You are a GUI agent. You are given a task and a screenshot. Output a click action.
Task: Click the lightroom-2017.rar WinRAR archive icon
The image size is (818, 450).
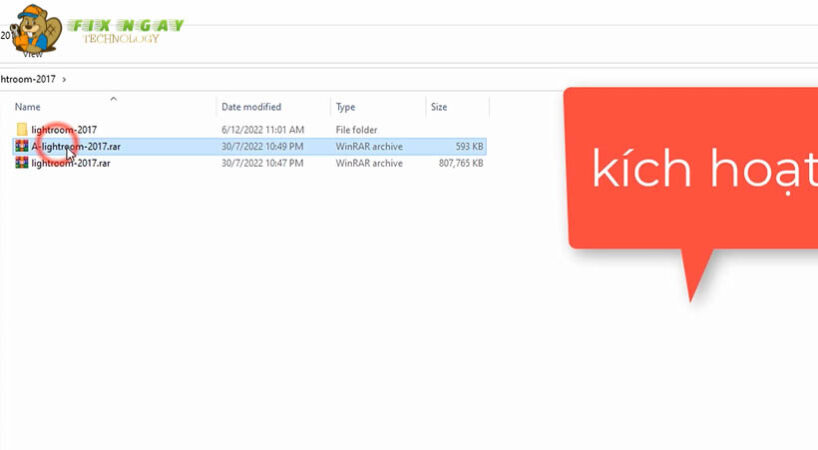coord(22,162)
